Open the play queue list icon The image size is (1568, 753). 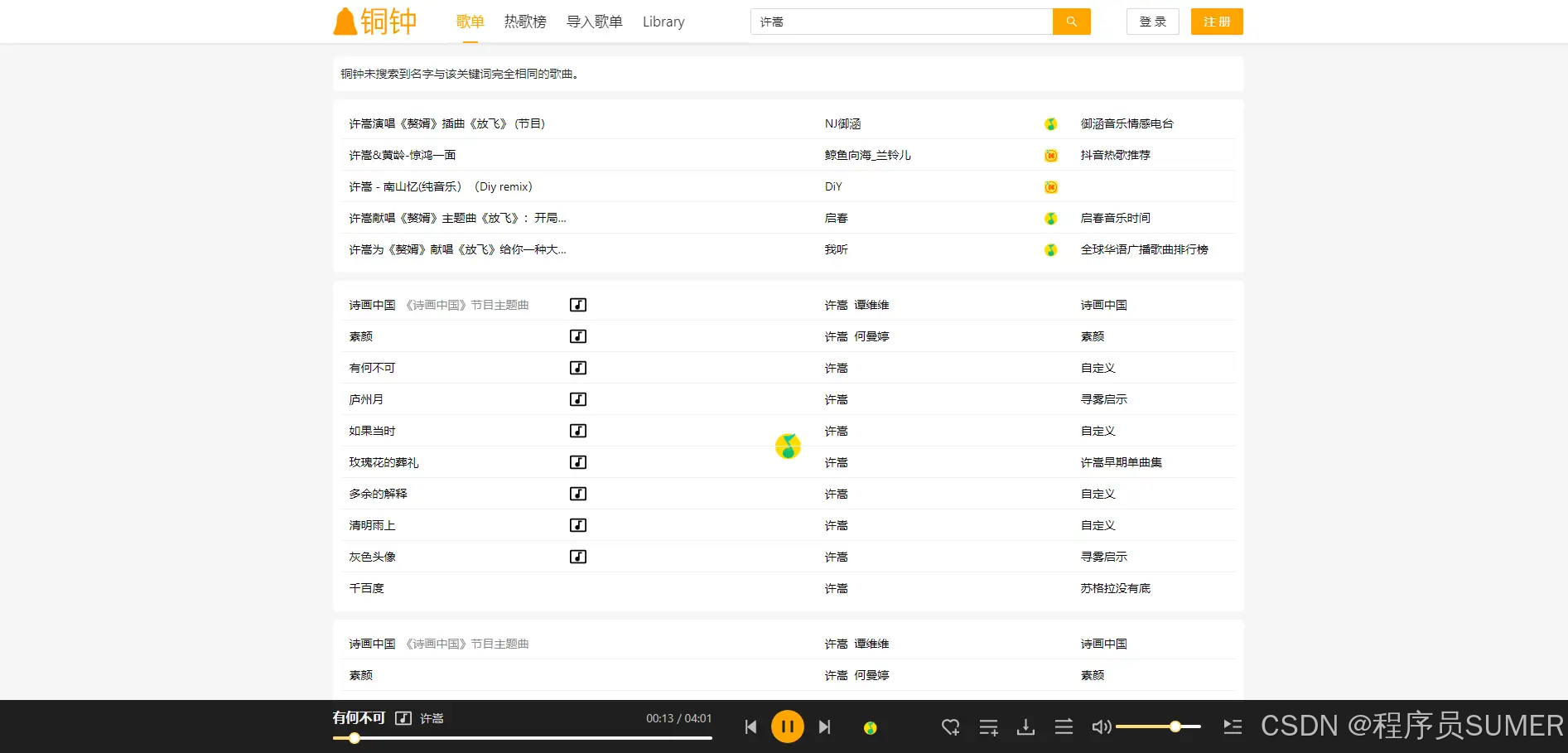(1233, 727)
